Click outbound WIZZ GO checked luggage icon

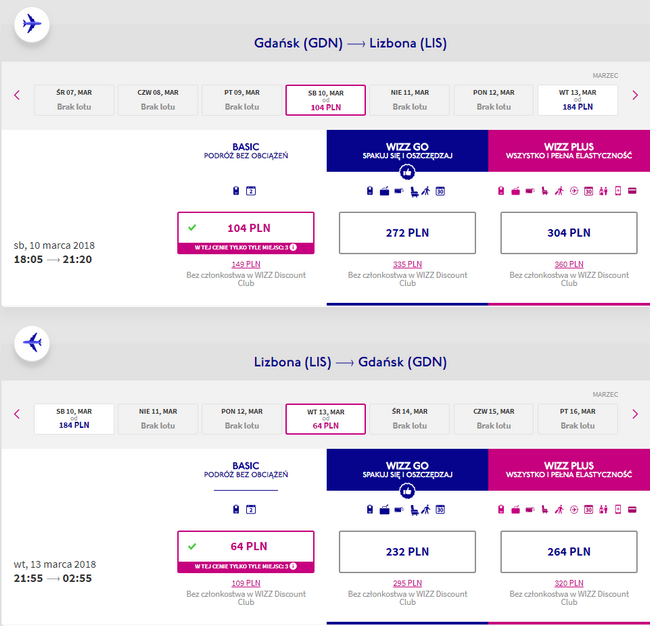point(399,191)
